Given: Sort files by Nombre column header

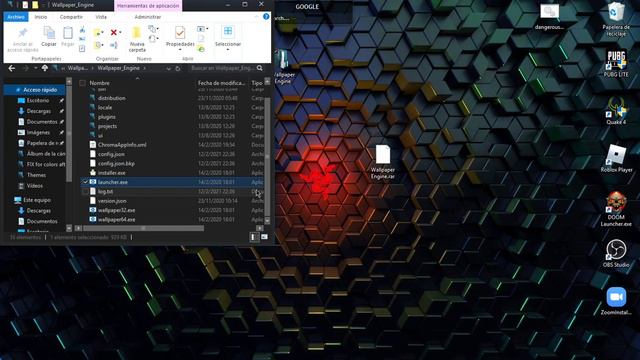Looking at the screenshot, I should click(100, 83).
